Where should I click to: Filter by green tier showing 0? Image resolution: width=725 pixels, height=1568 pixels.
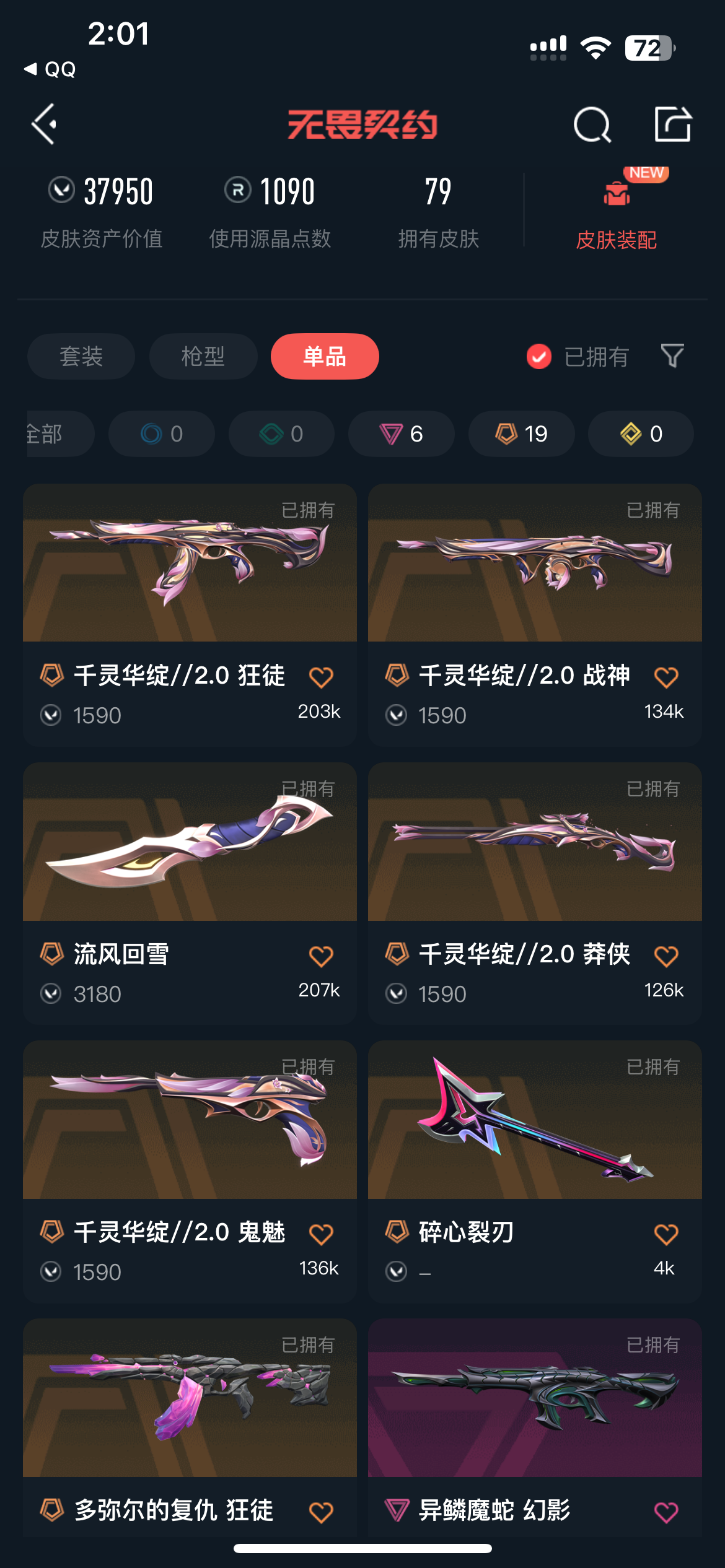coord(281,433)
